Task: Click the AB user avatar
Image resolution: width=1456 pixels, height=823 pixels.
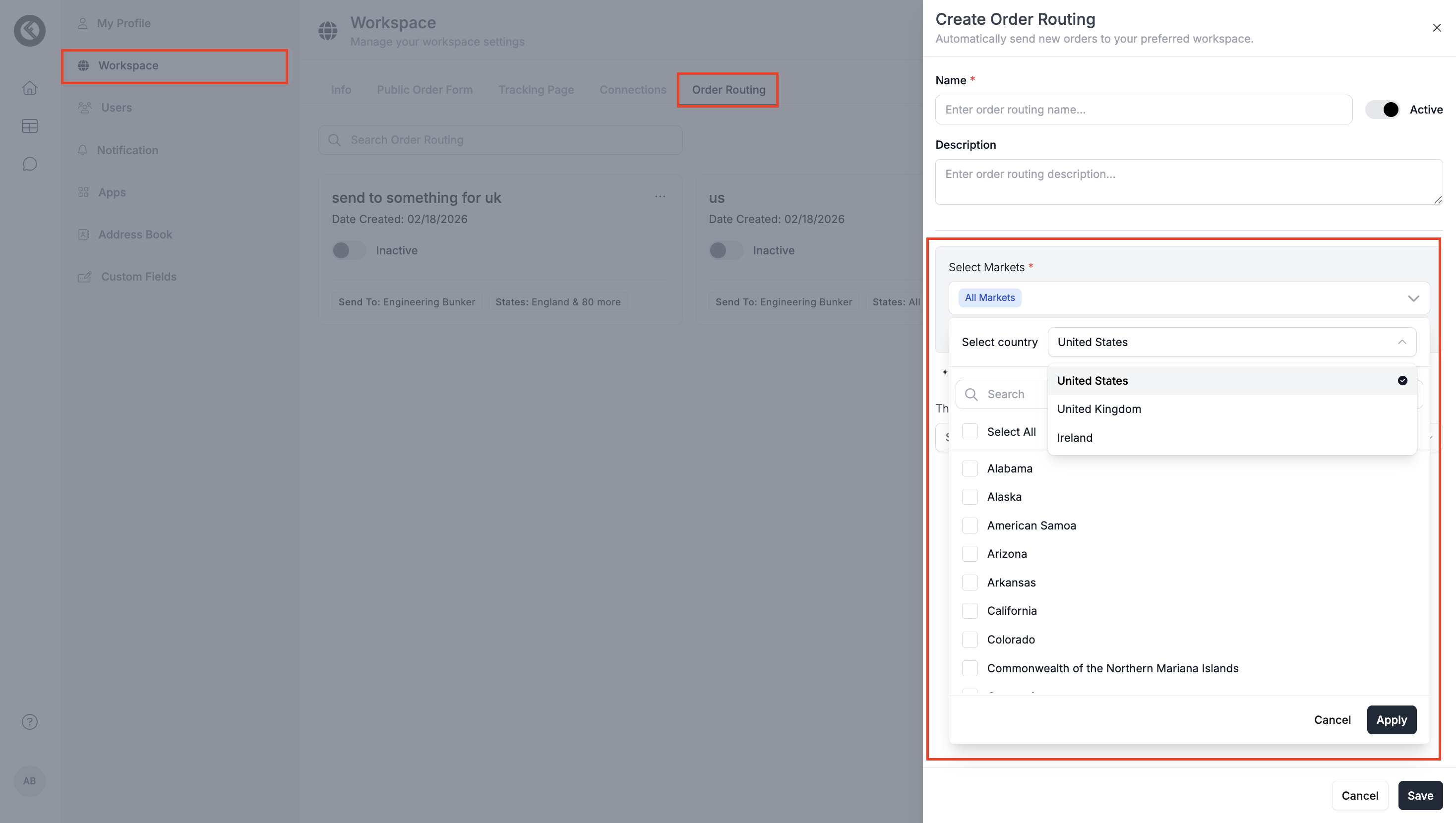Action: pyautogui.click(x=29, y=780)
